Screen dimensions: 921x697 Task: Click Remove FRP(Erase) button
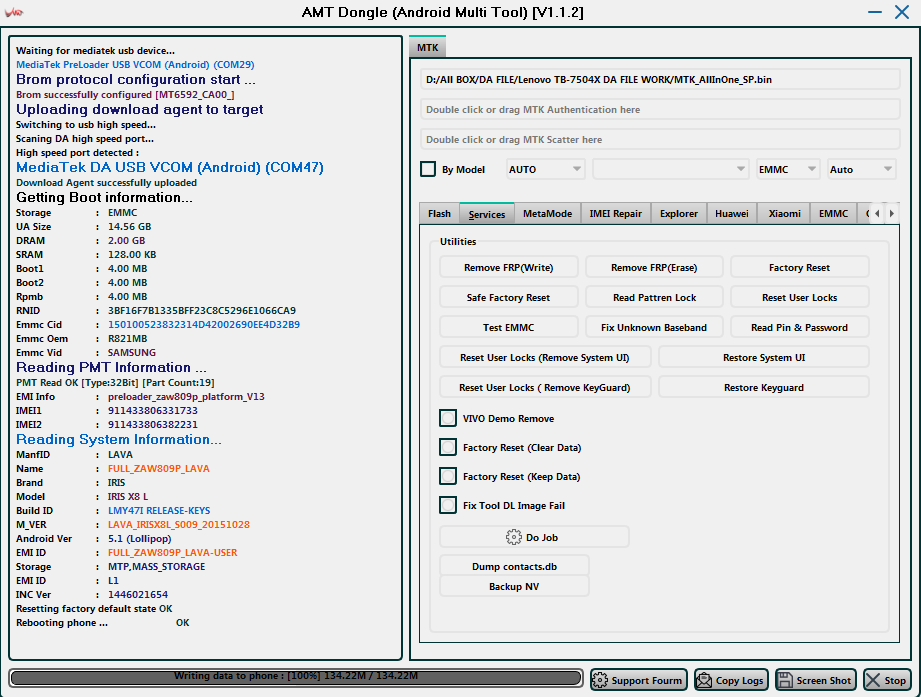click(x=654, y=267)
